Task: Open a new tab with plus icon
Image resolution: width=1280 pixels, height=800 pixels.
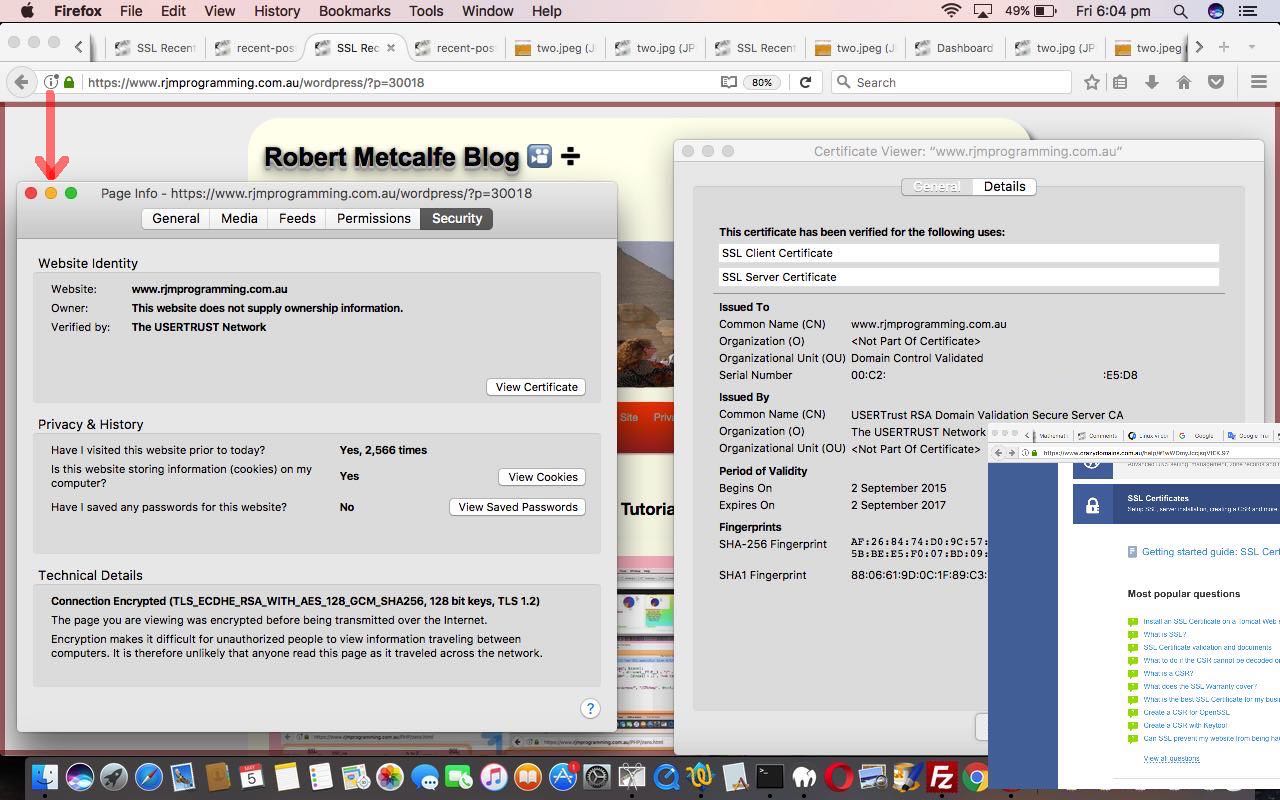Action: click(x=1223, y=47)
